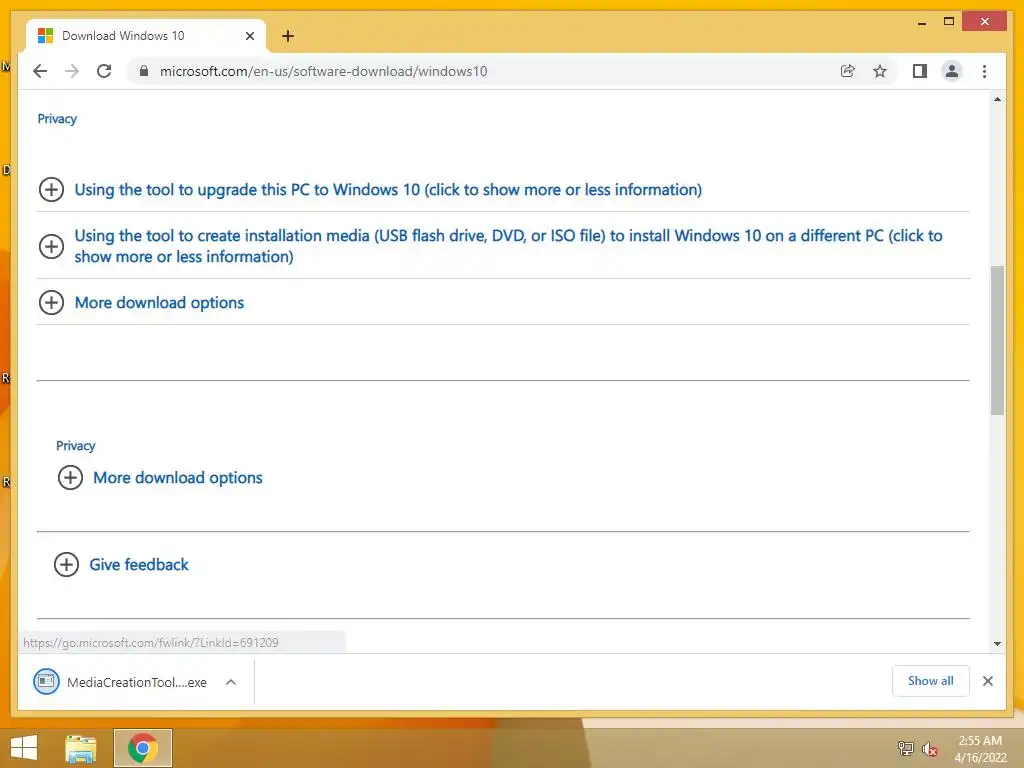
Task: Share this page using the share icon
Action: coord(847,71)
